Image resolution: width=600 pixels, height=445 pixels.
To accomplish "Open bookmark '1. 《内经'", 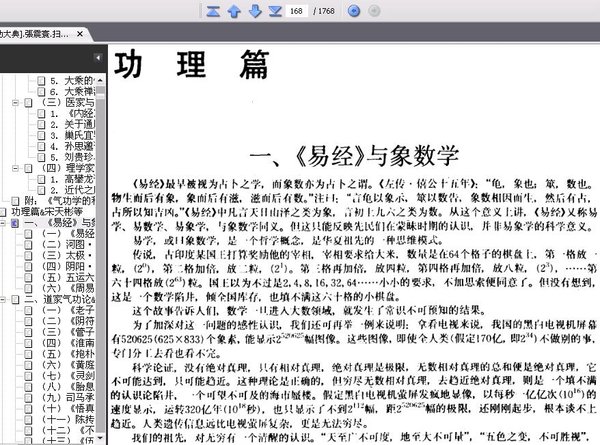I will coord(72,113).
